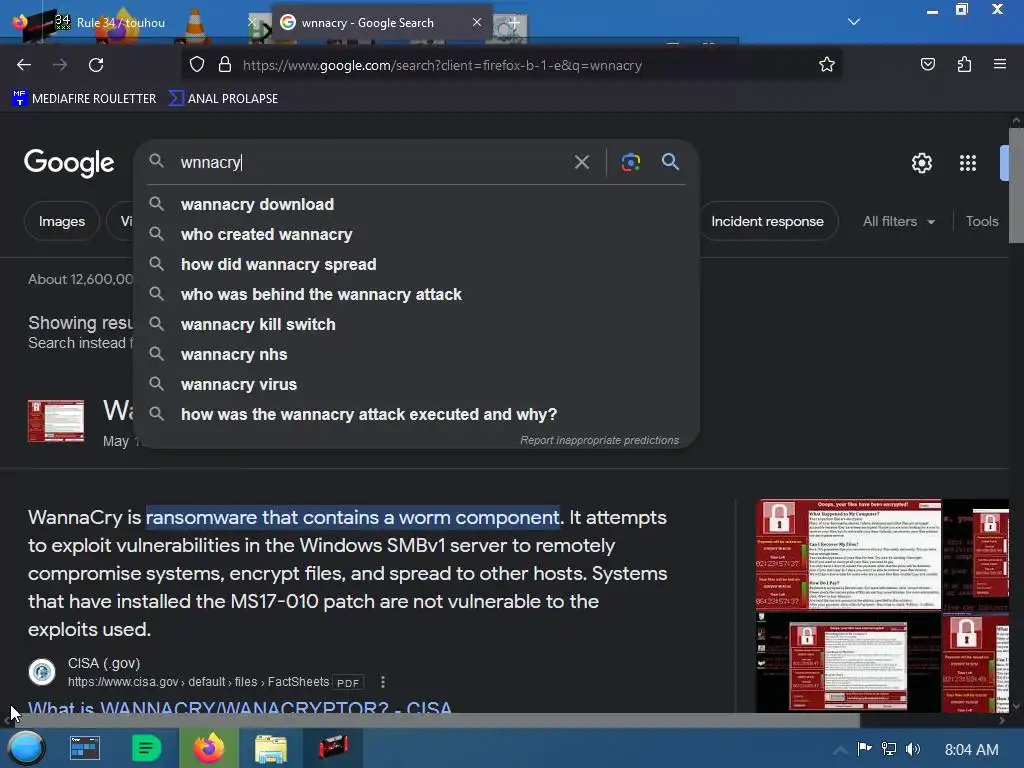Open the file explorer folder on the taskbar
Screen dimensions: 1024x768
coord(270,748)
